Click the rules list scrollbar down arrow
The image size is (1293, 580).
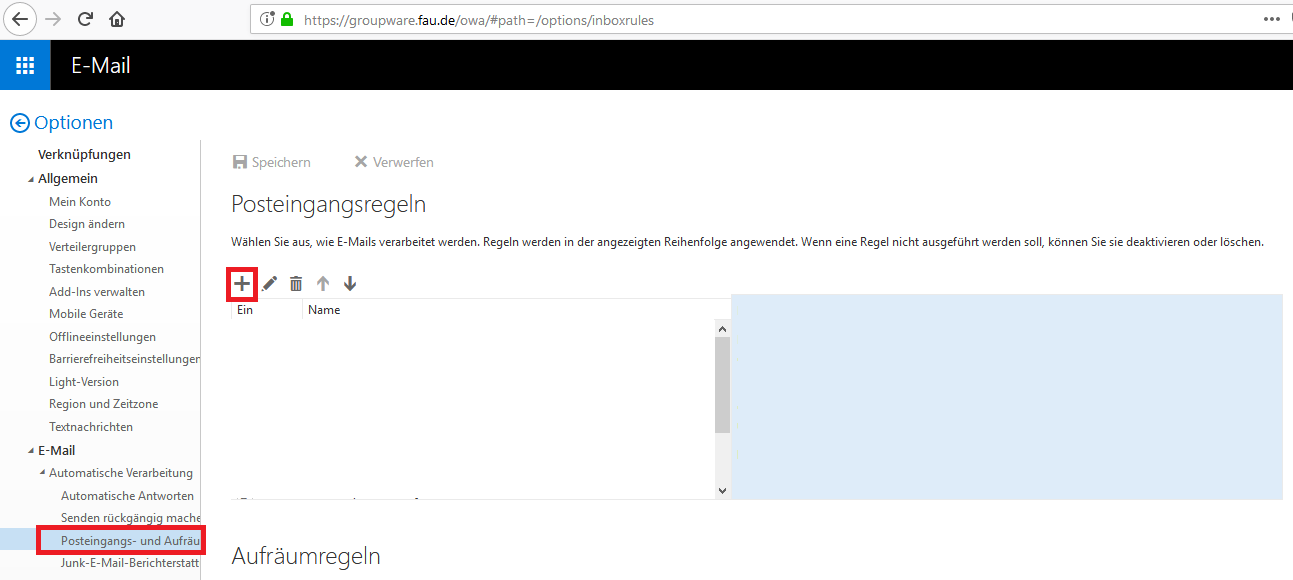pos(722,490)
